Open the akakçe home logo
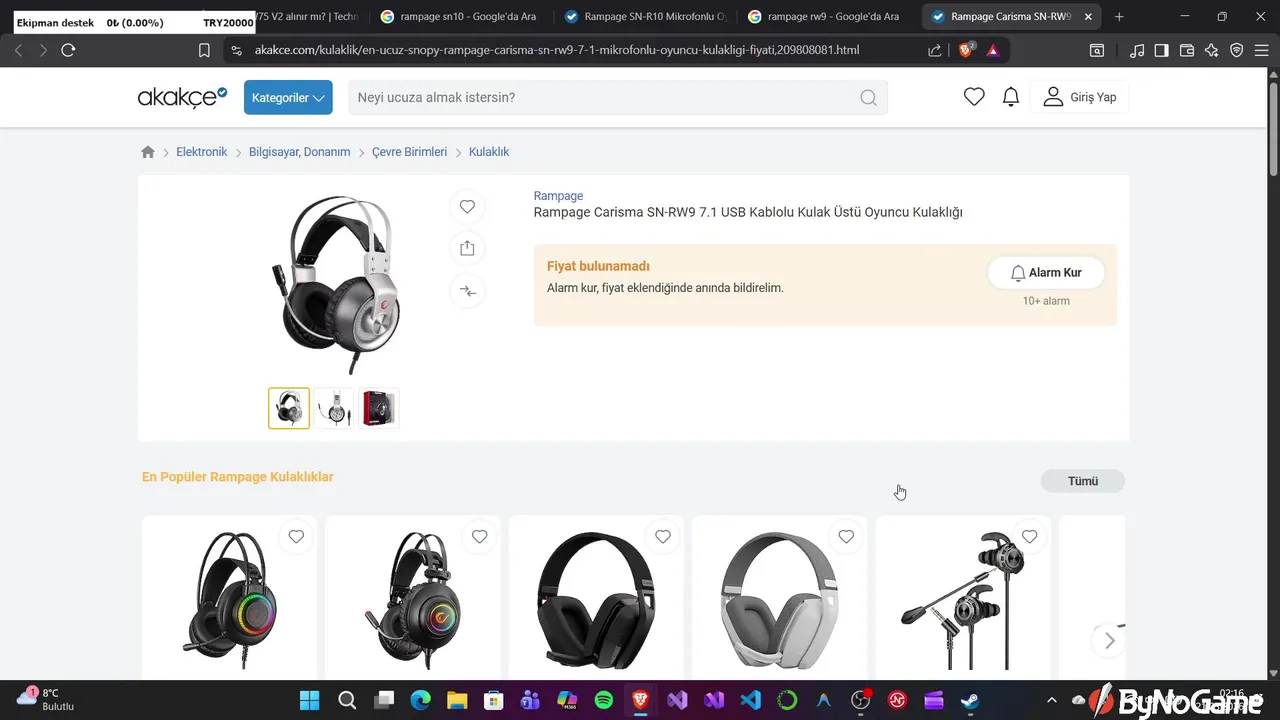 pyautogui.click(x=182, y=97)
